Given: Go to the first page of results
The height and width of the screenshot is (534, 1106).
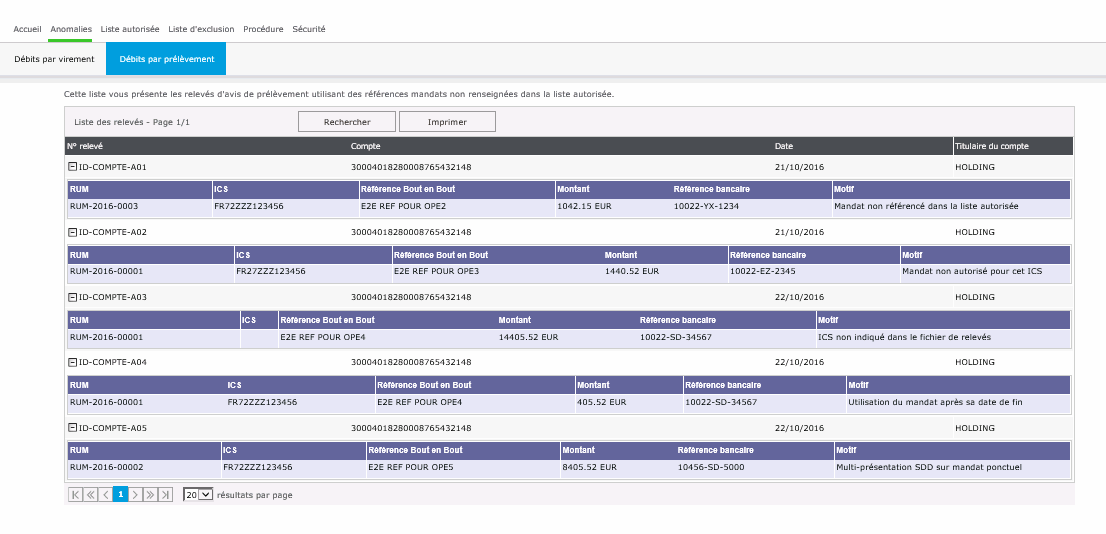Looking at the screenshot, I should [x=75, y=494].
